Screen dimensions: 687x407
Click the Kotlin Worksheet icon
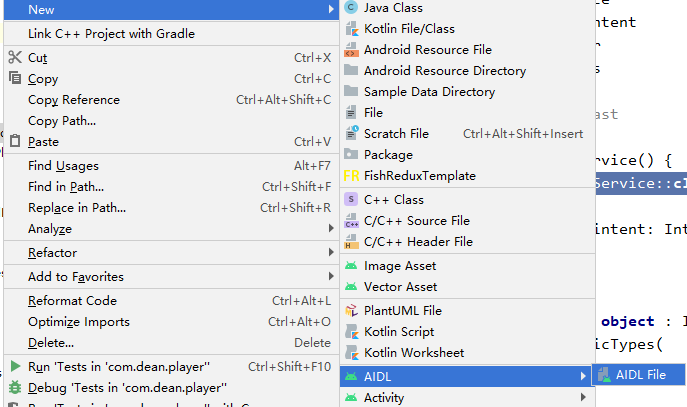point(352,353)
